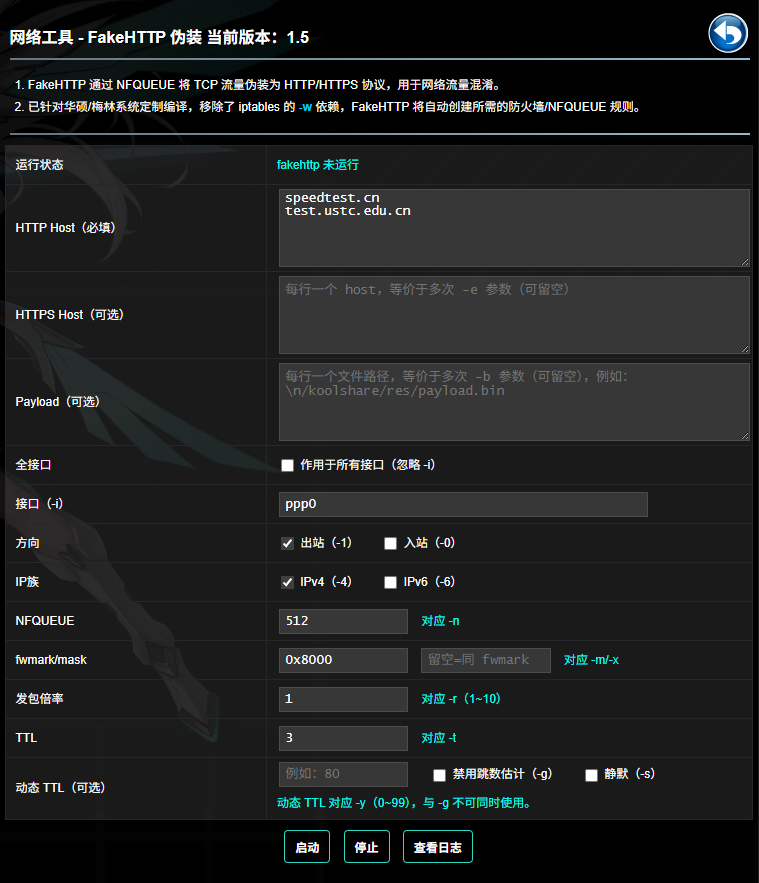Click the 'fakehttp 未运行' status text
Viewport: 759px width, 883px height.
tap(318, 164)
